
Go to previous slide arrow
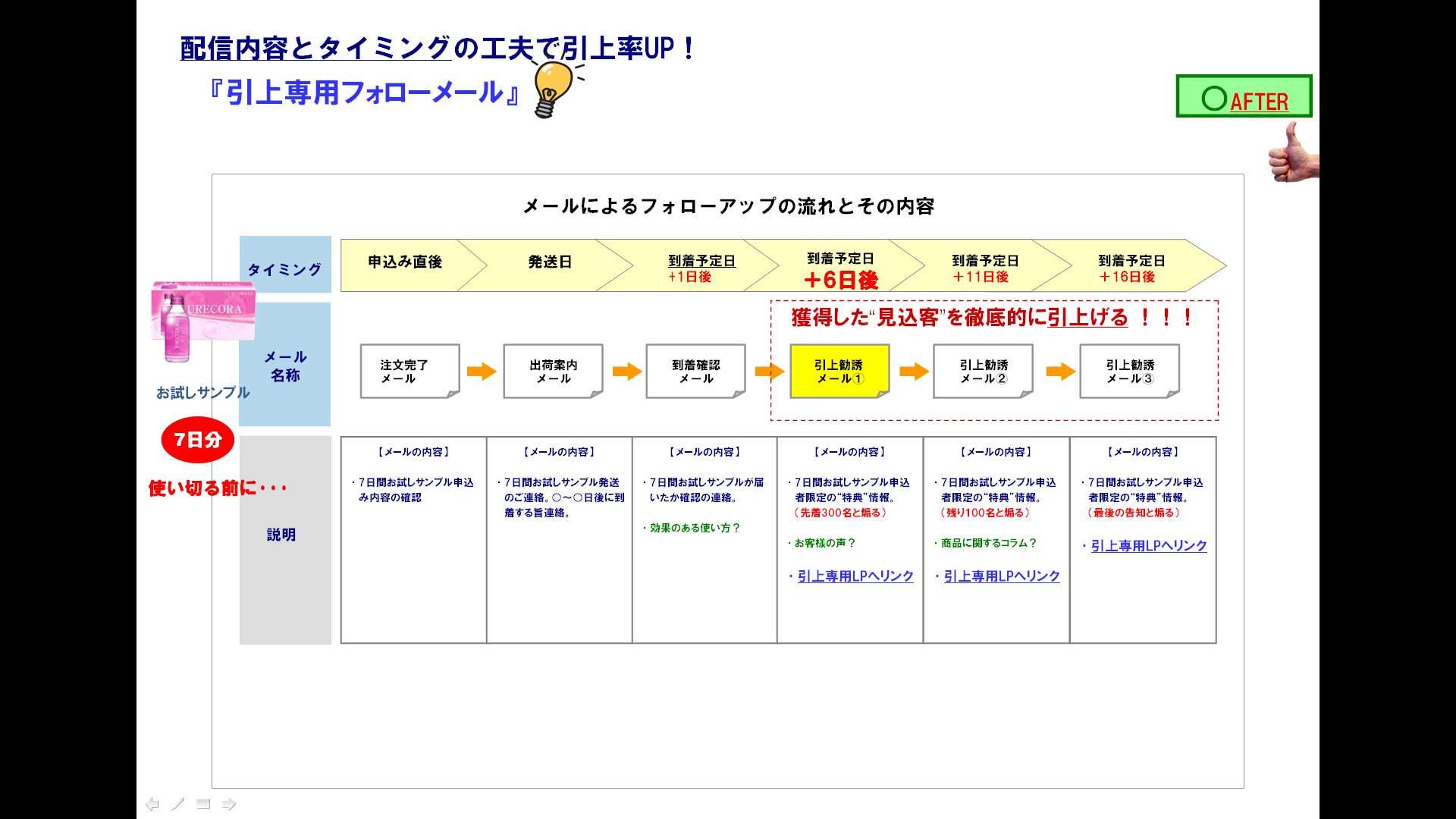(152, 804)
